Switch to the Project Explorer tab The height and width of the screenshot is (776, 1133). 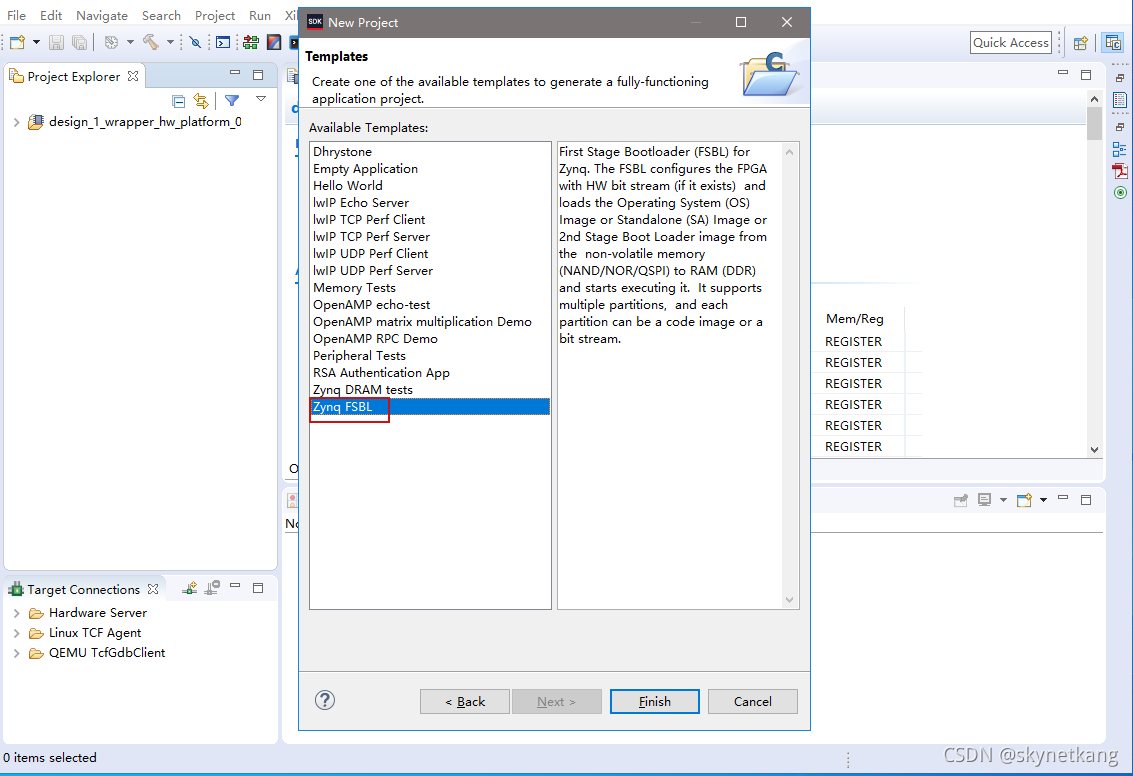coord(73,77)
